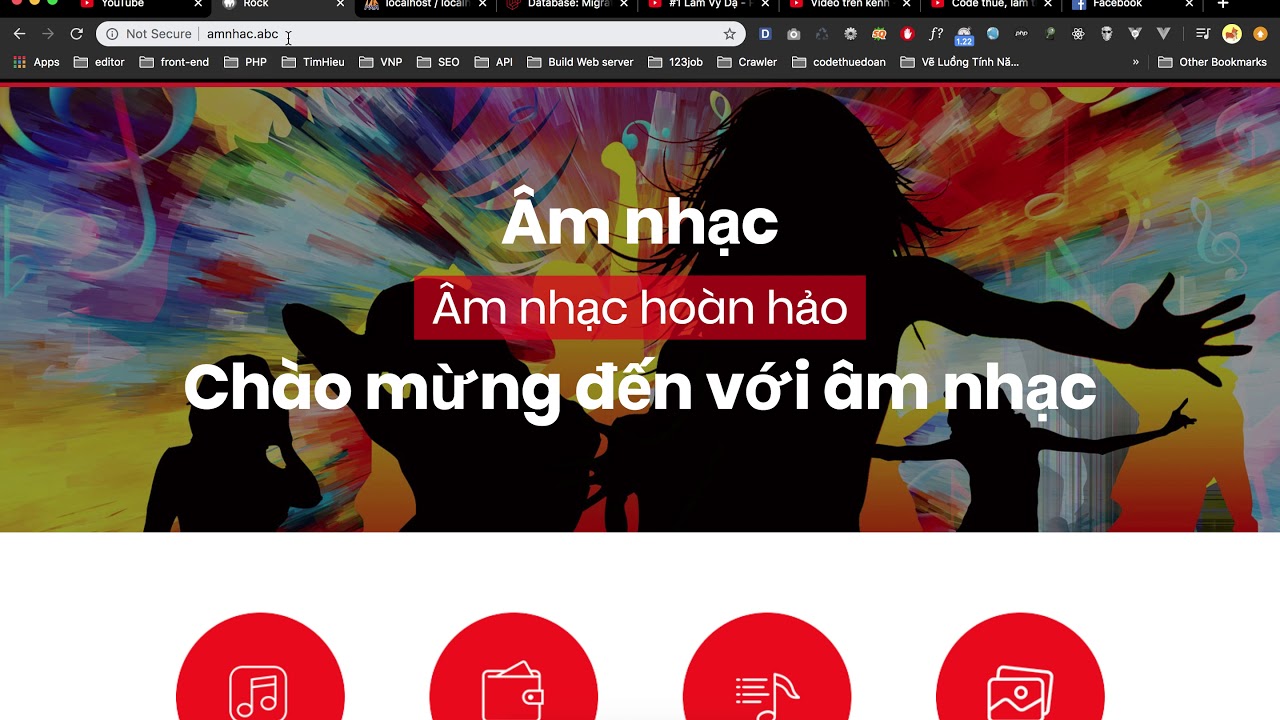
Task: Open the front-end bookmarks folder
Action: [174, 62]
